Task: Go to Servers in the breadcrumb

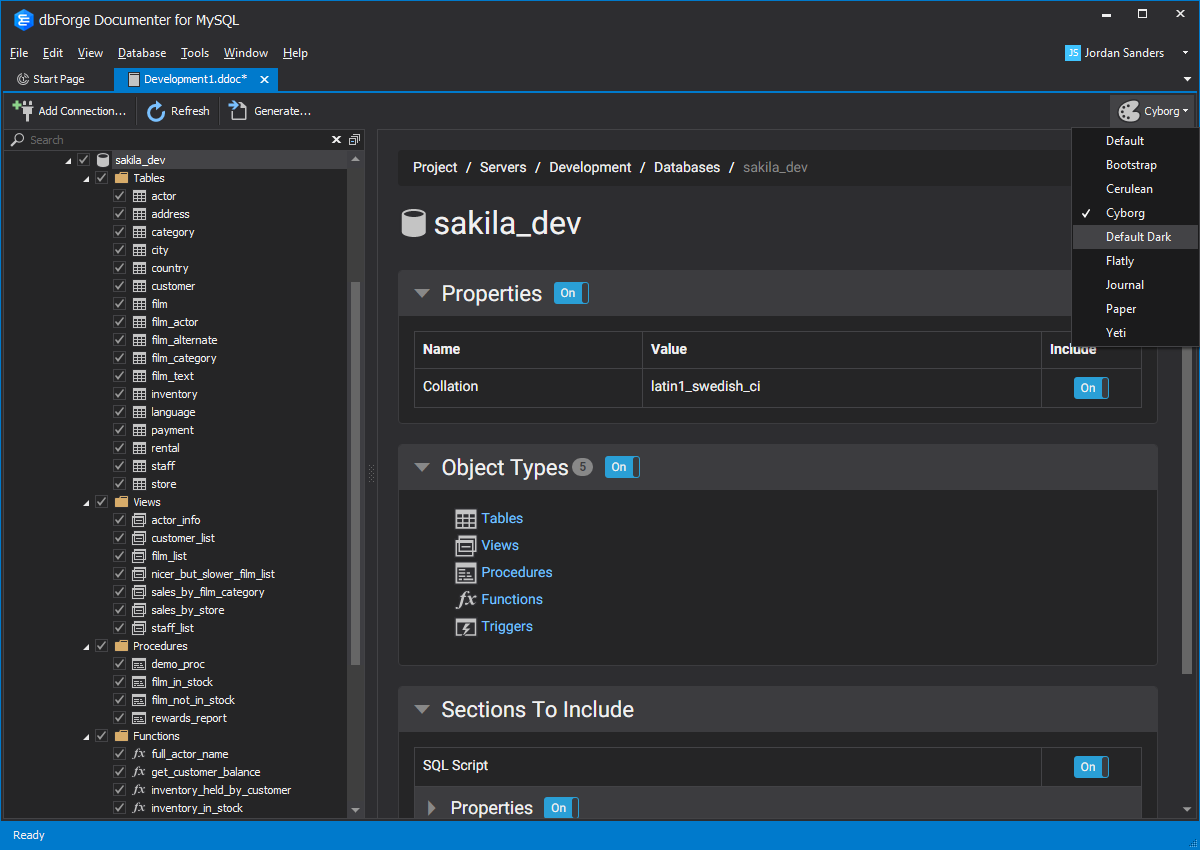Action: click(503, 167)
